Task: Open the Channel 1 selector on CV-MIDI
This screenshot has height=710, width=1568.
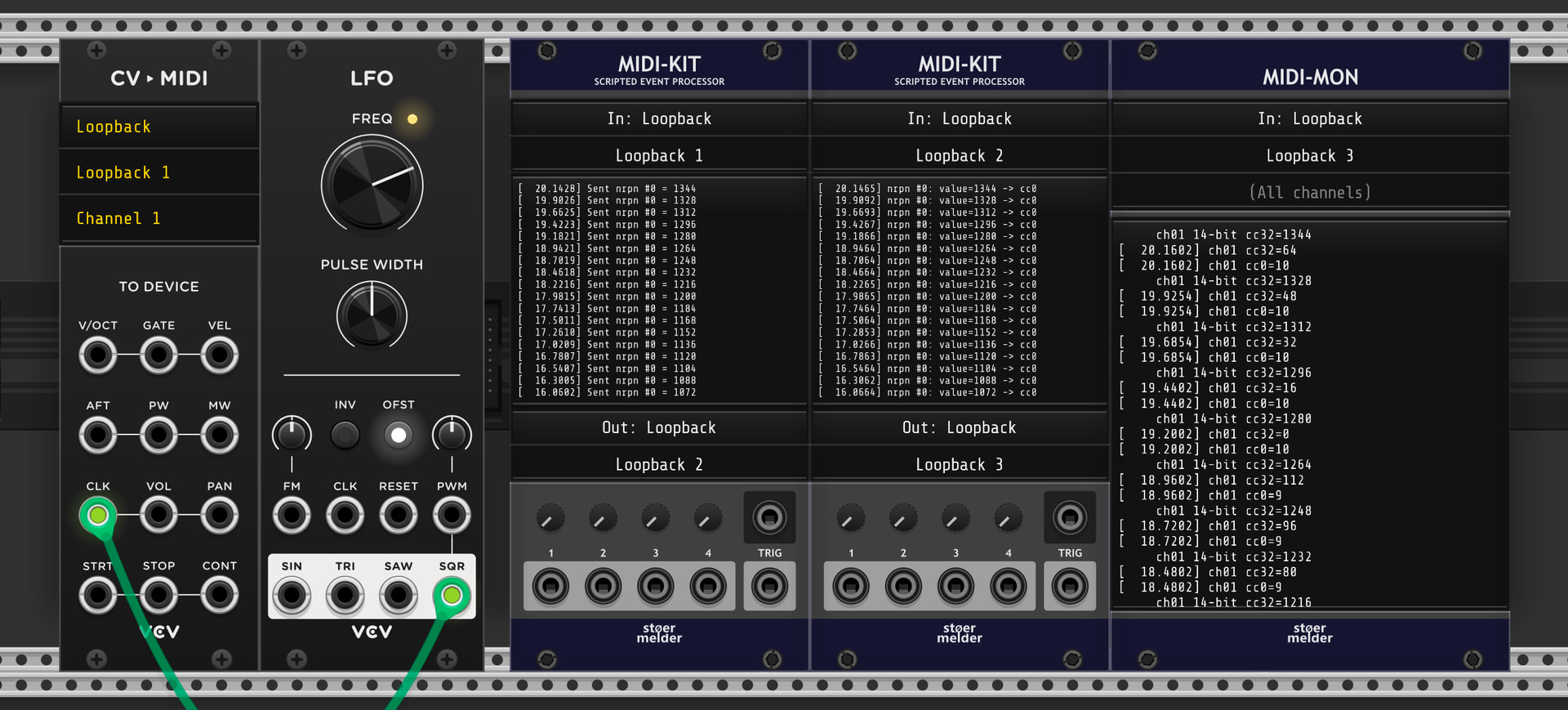Action: [159, 218]
